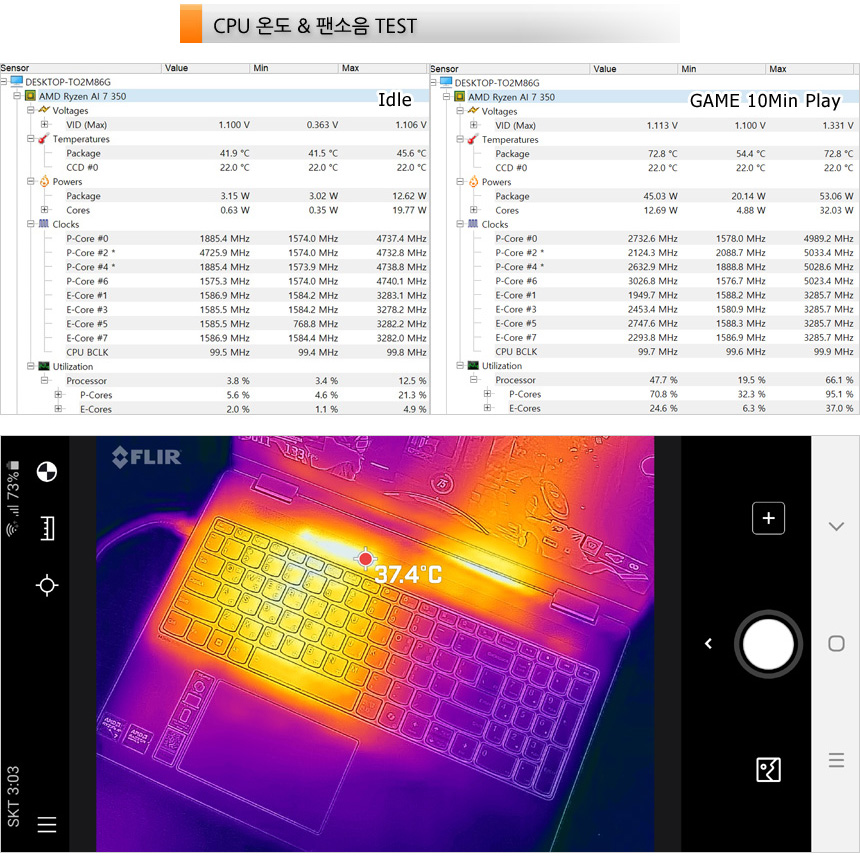Image resolution: width=860 pixels, height=856 pixels.
Task: Tap the left arrow beside the shutter
Action: tap(708, 643)
